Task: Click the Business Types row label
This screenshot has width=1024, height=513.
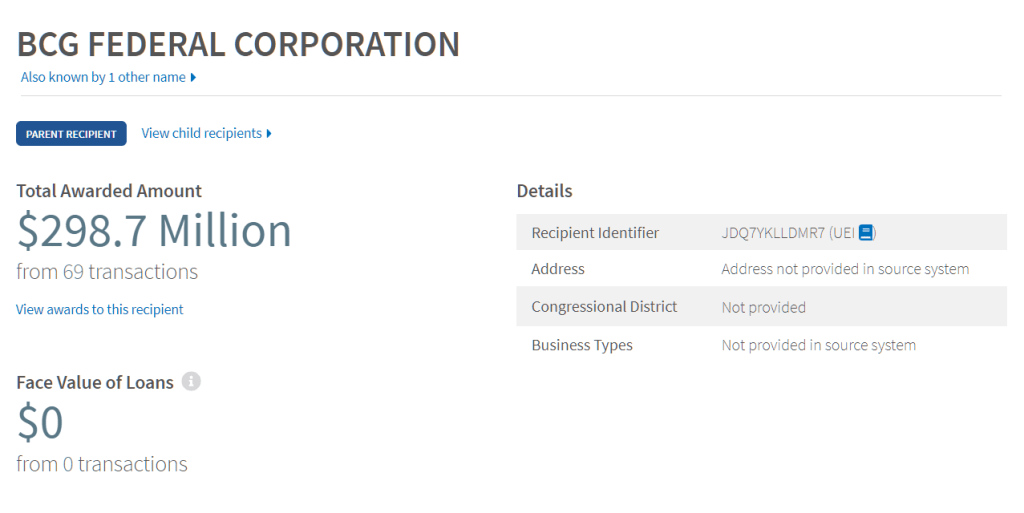Action: coord(582,345)
